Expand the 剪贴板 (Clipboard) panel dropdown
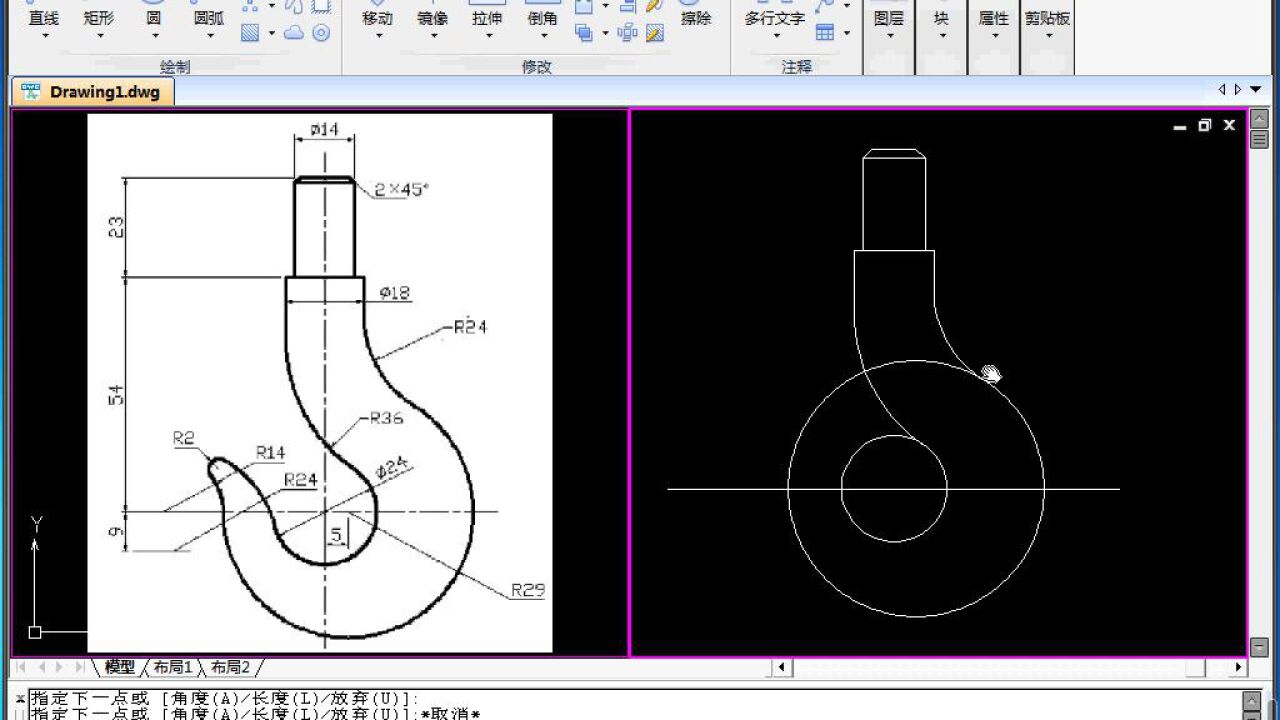This screenshot has height=720, width=1280. (x=1047, y=36)
